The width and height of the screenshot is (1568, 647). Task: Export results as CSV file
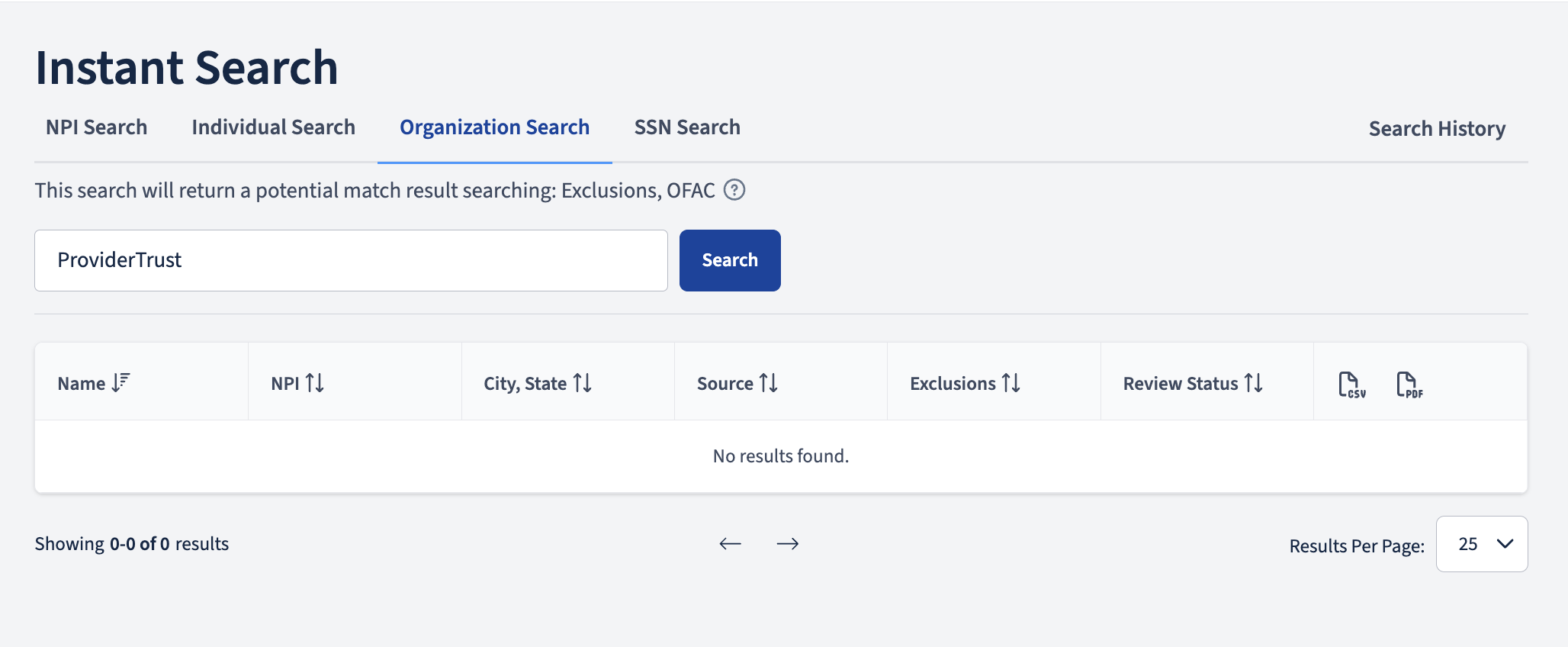coord(1351,385)
